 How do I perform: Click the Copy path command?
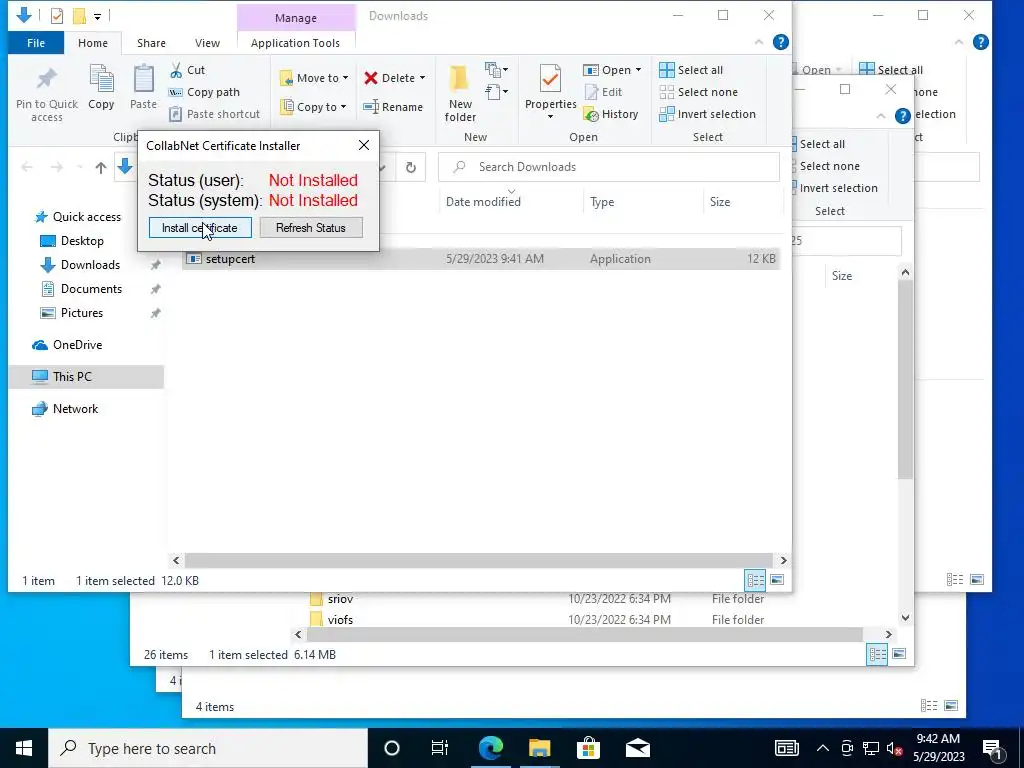click(x=204, y=92)
